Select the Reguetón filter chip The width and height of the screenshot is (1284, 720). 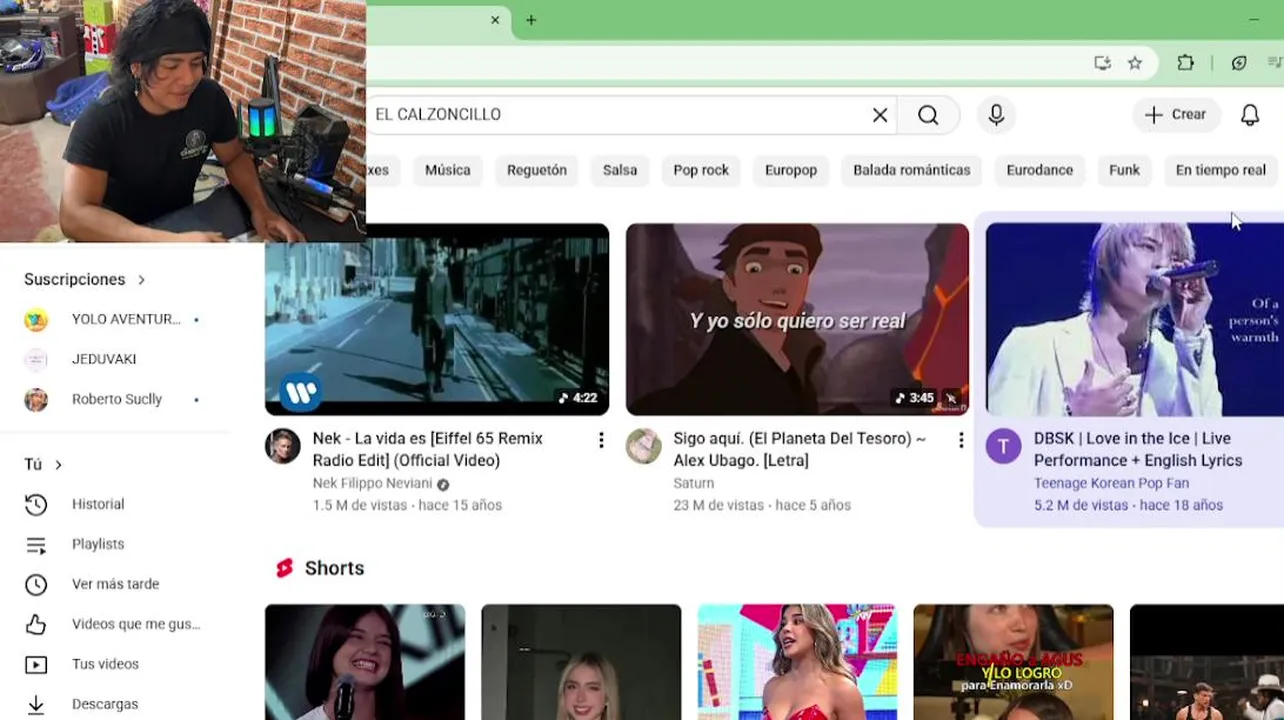click(x=537, y=170)
